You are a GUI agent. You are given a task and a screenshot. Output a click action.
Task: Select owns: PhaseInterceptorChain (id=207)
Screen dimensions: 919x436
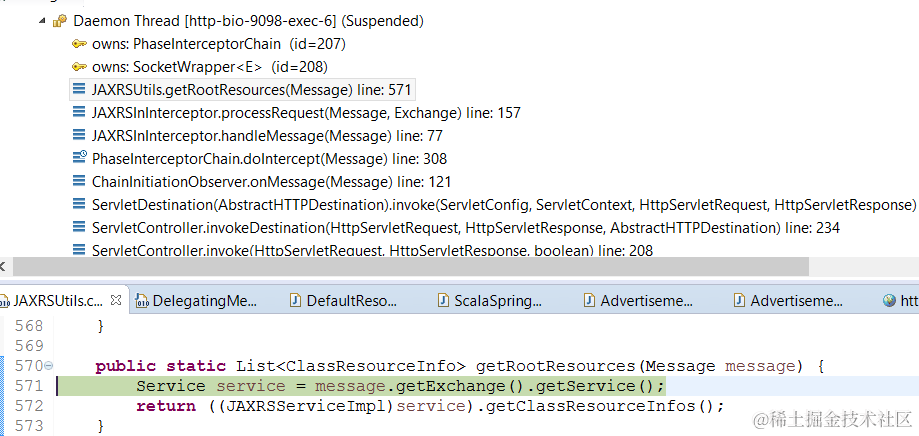[x=219, y=44]
